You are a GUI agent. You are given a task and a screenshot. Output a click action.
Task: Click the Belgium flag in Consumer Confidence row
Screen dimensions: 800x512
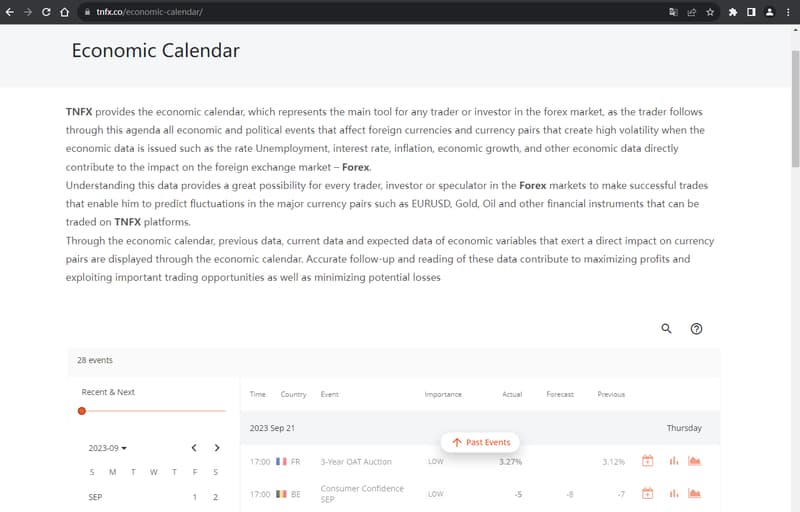(281, 494)
